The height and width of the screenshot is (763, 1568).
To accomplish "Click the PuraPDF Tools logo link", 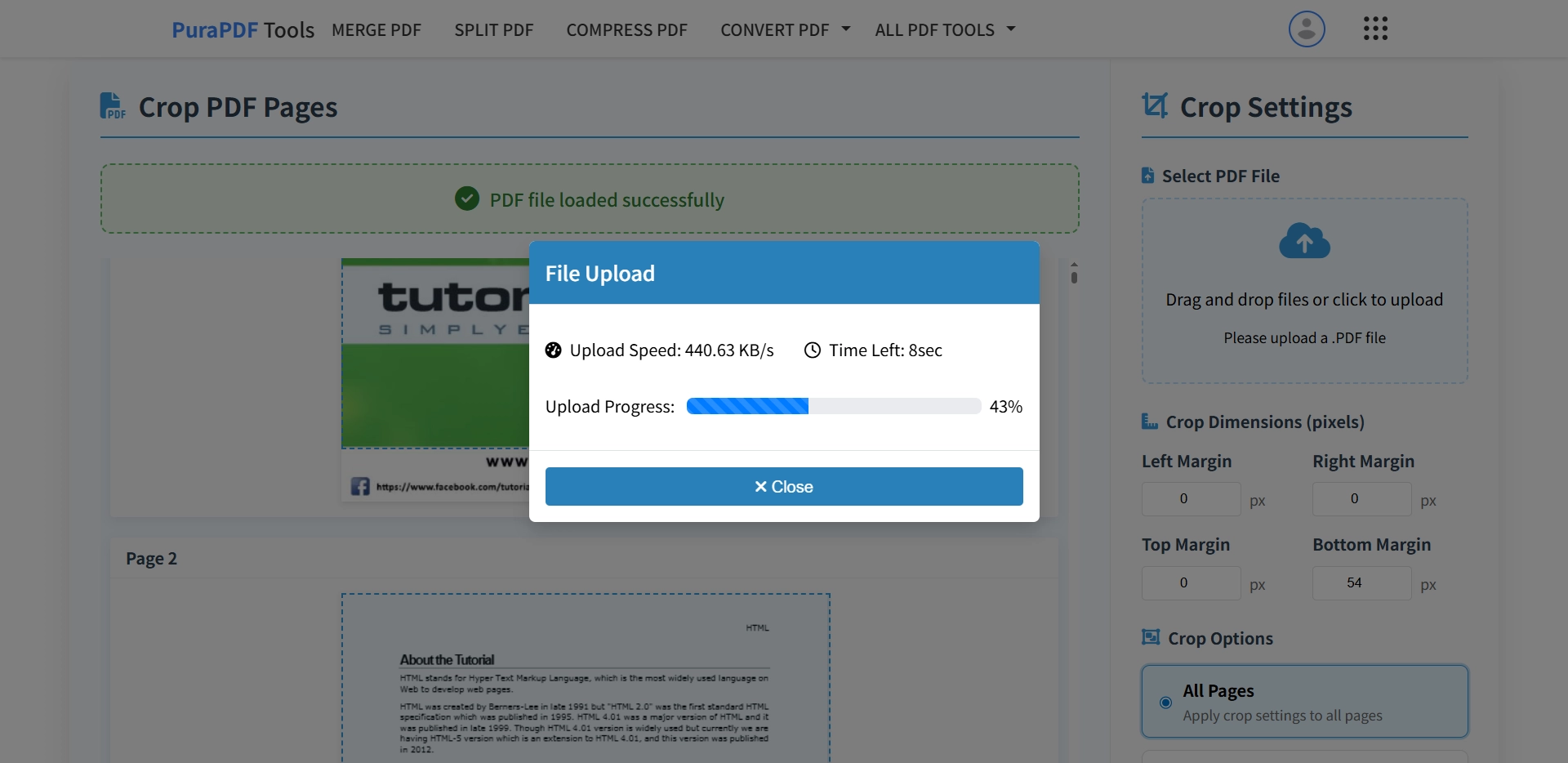I will click(x=243, y=29).
